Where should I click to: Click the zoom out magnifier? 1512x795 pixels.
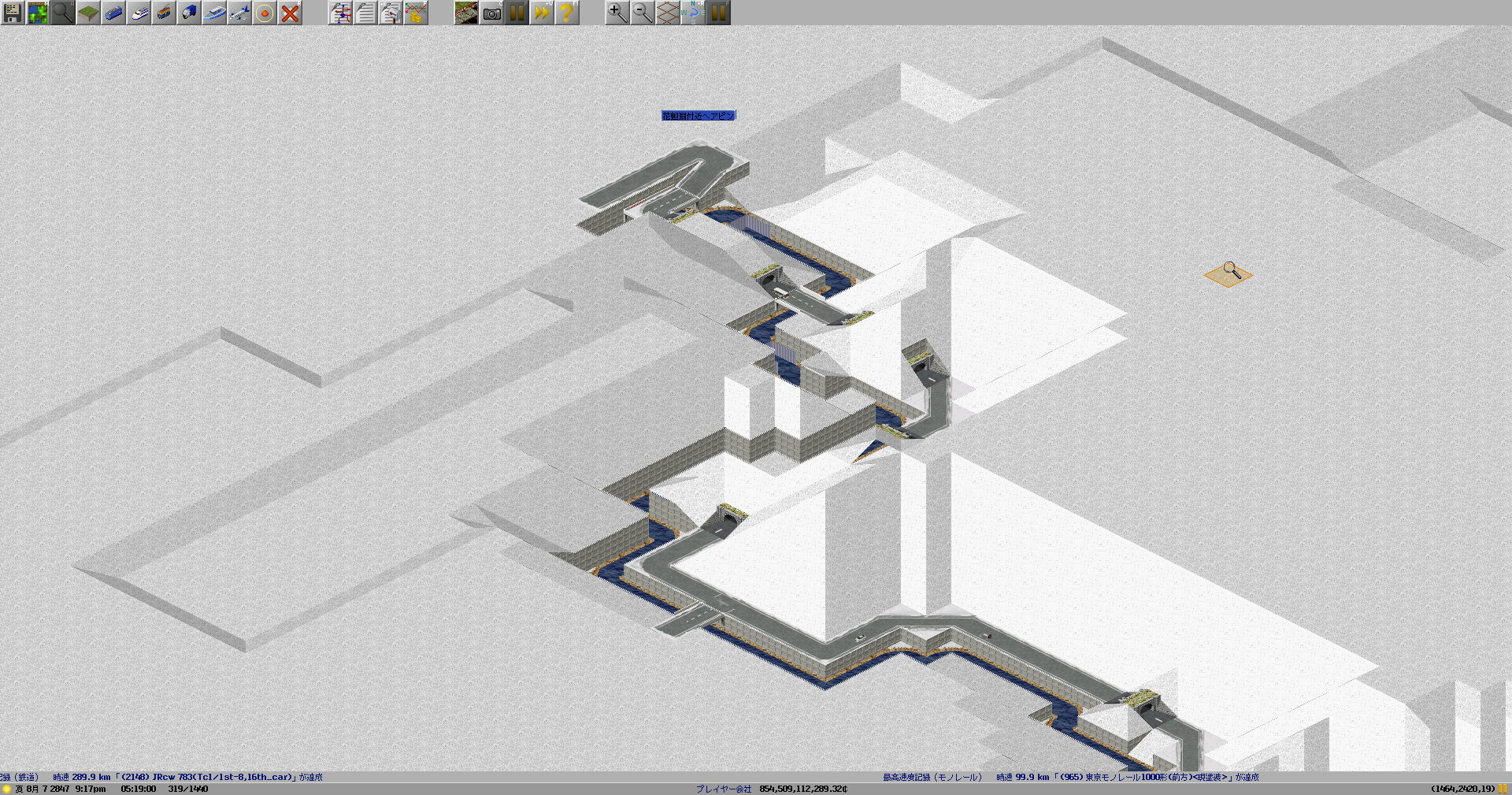tap(643, 13)
